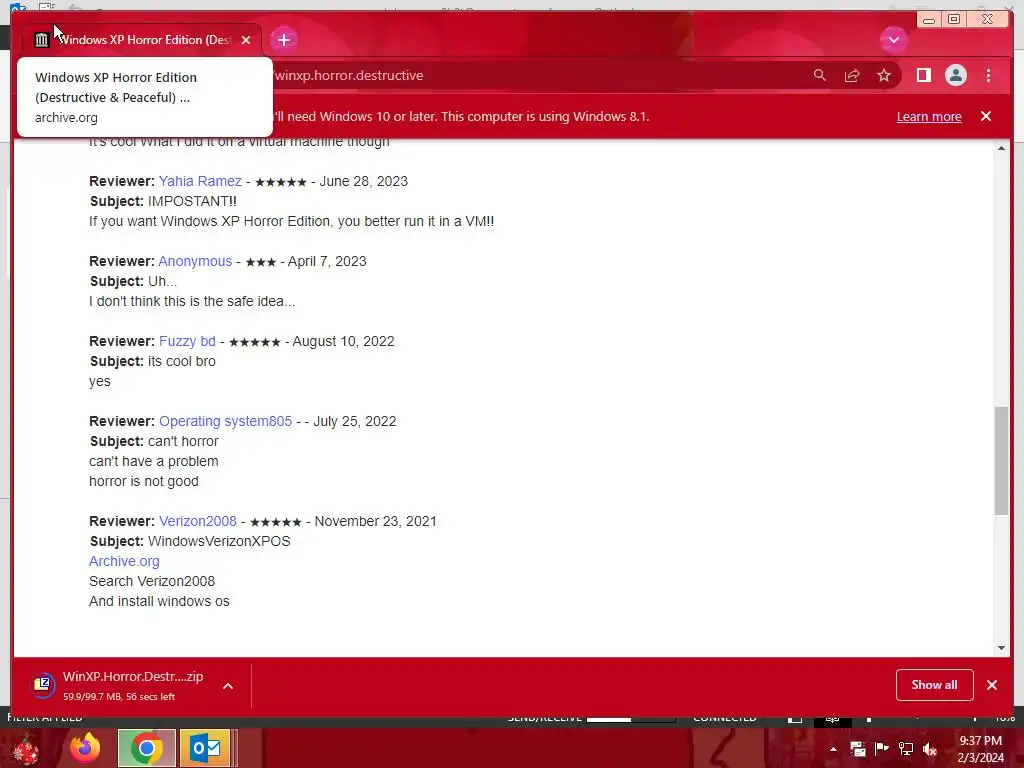The width and height of the screenshot is (1024, 768).
Task: Show hidden system tray icons
Action: click(x=833, y=749)
